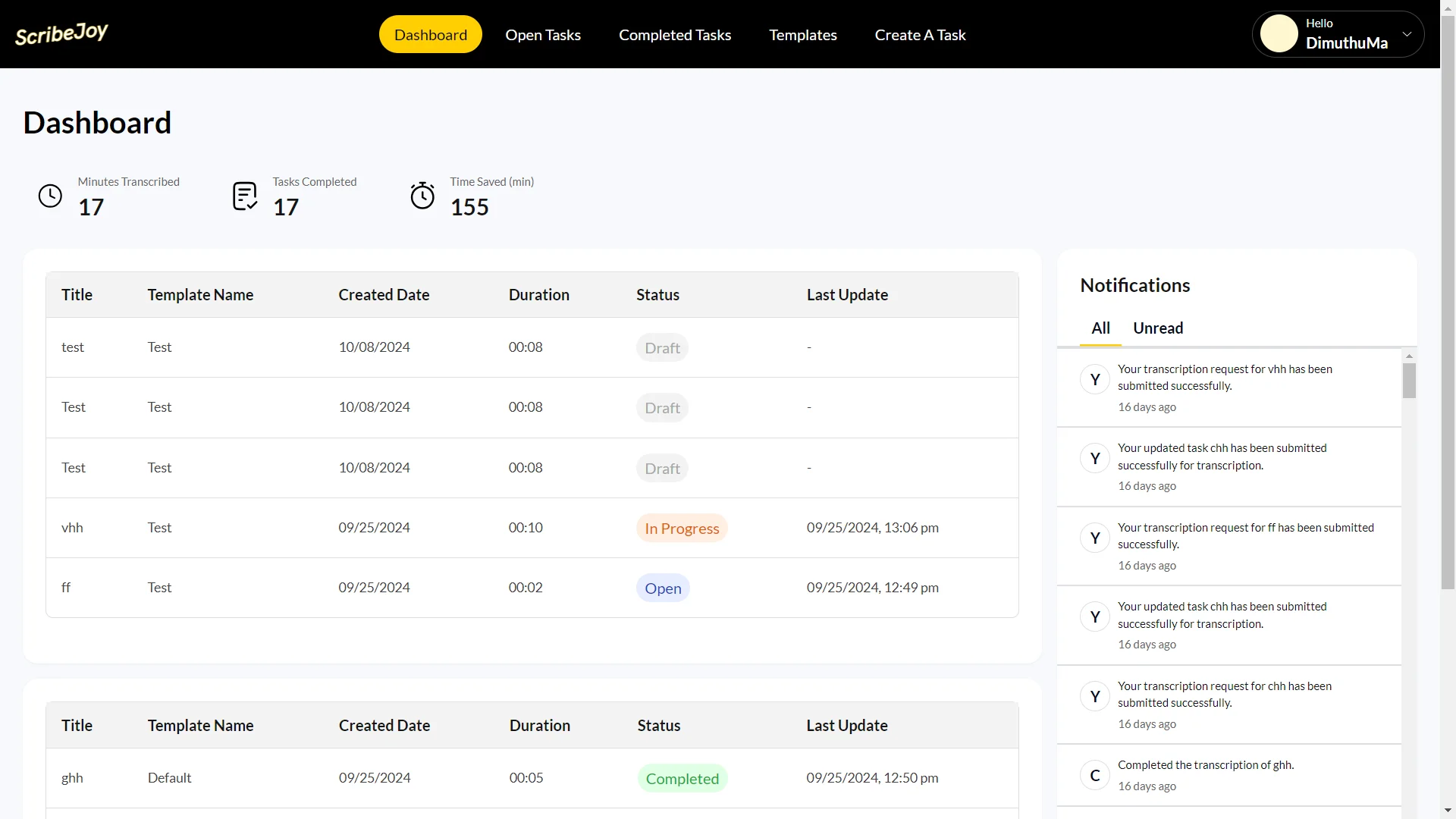Click Y avatar on vhh notification
Viewport: 1456px width, 819px height.
pyautogui.click(x=1094, y=380)
